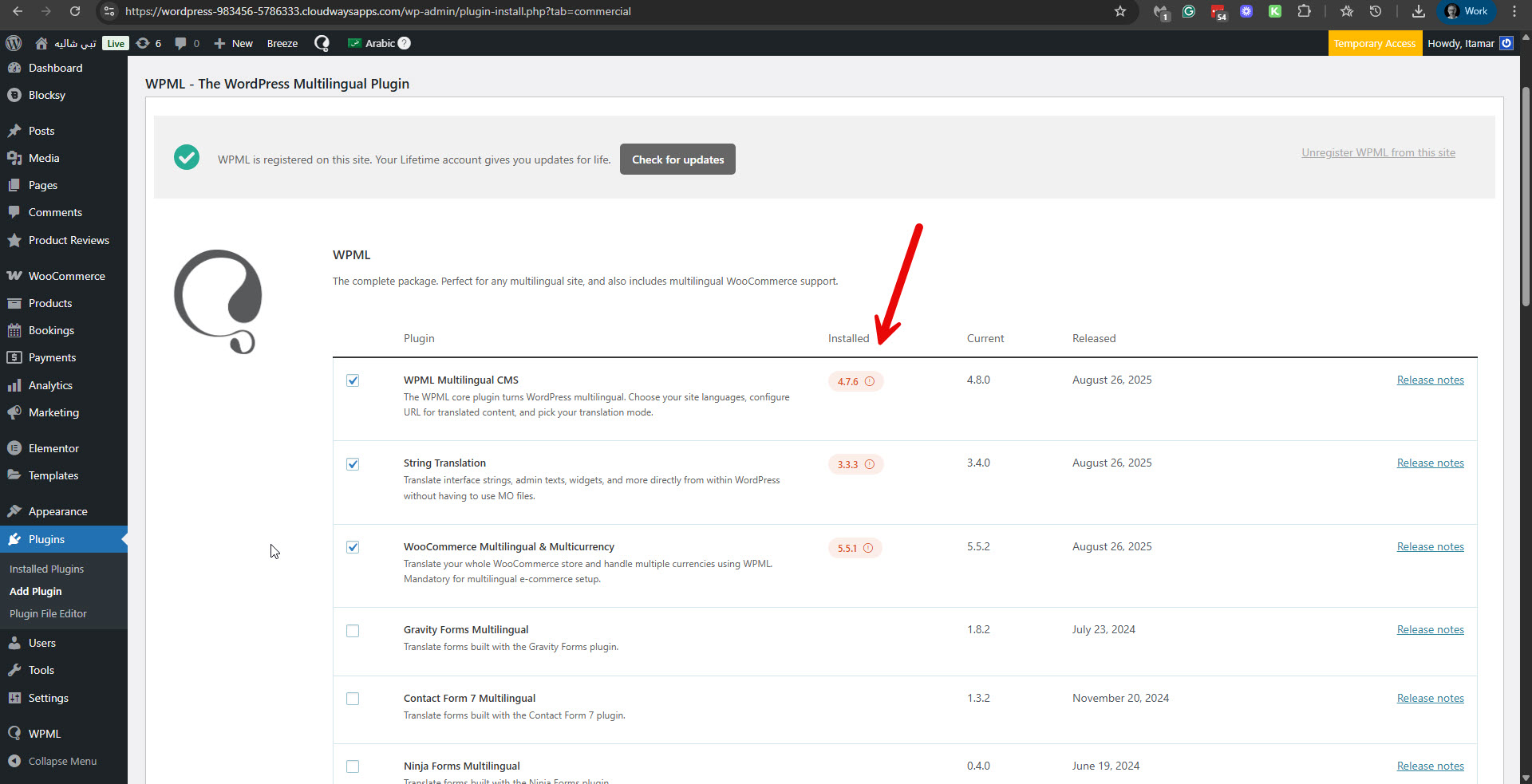The height and width of the screenshot is (784, 1532).
Task: Click the page vertical scrollbar
Action: 1526,199
